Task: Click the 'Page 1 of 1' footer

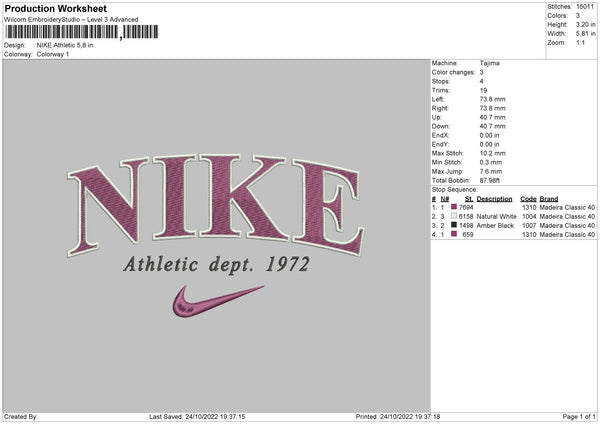Action: [579, 417]
